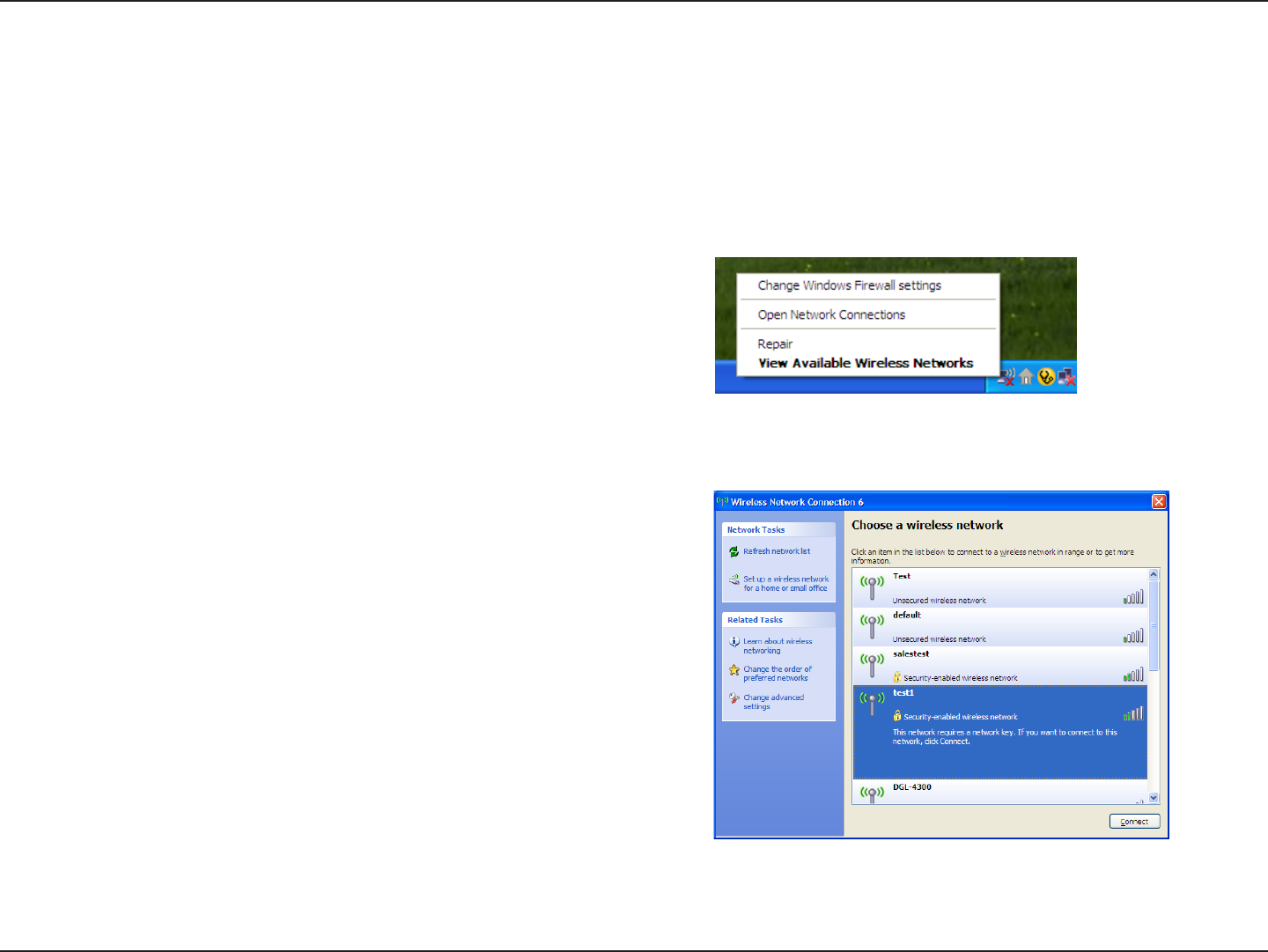Click the Change advanced settings wrench icon
The image size is (1268, 952).
pyautogui.click(x=734, y=698)
